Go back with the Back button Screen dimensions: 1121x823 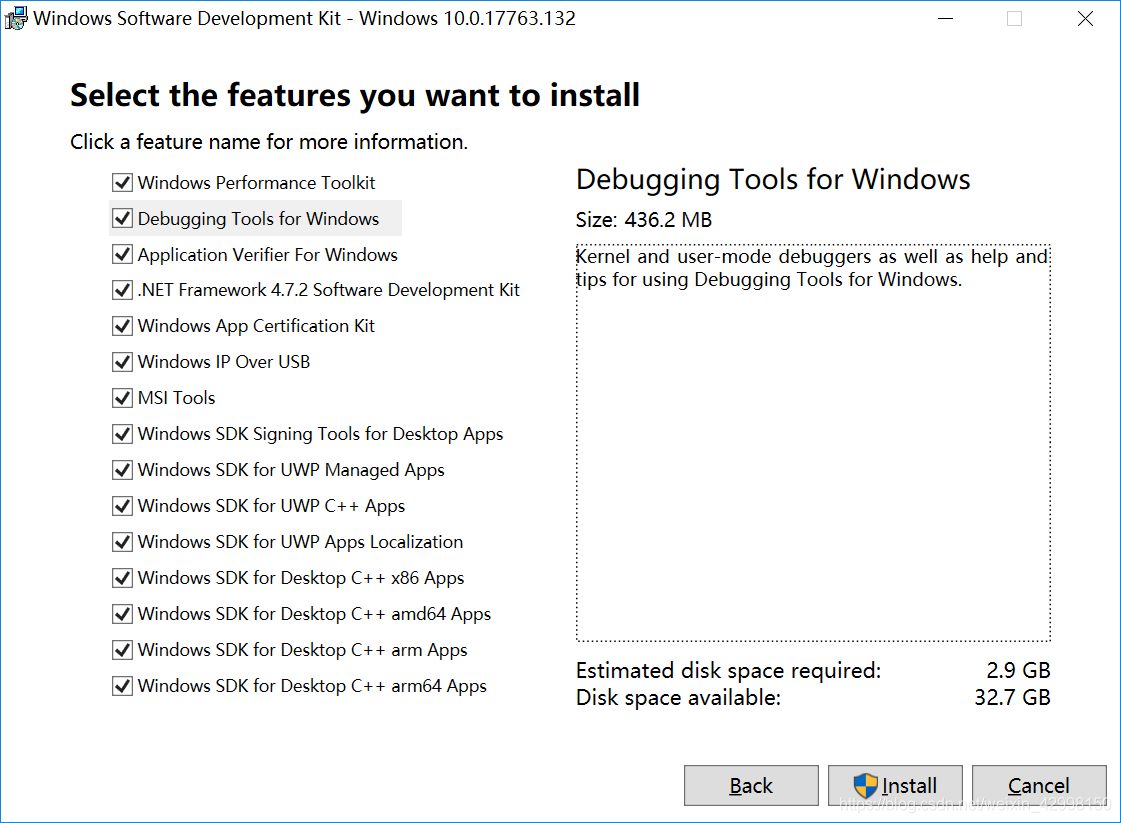click(x=751, y=786)
